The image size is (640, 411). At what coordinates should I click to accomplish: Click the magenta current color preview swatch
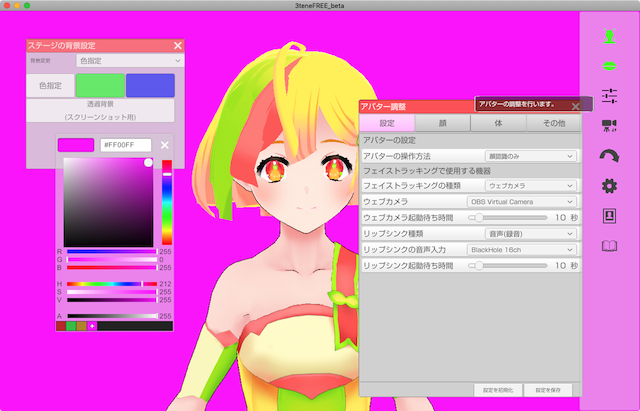(76, 145)
